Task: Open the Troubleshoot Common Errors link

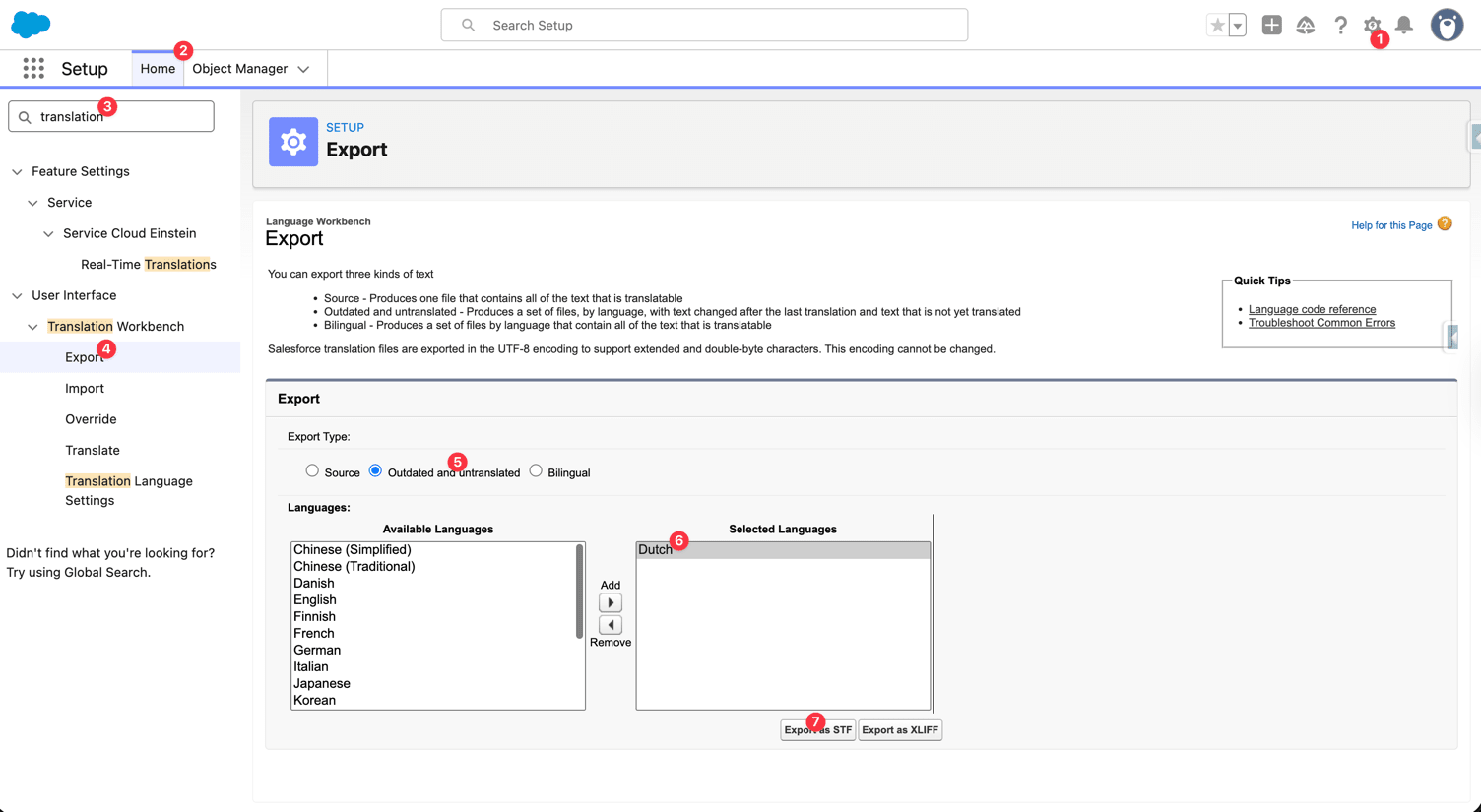Action: (x=1321, y=323)
